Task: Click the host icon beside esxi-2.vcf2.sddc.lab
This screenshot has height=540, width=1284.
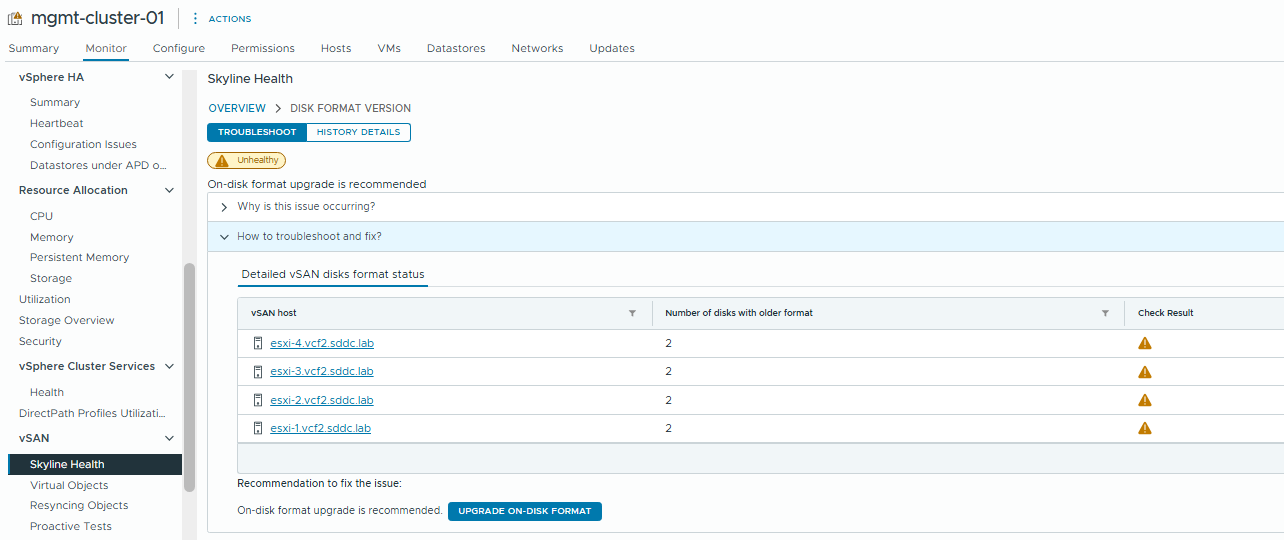Action: coord(258,400)
